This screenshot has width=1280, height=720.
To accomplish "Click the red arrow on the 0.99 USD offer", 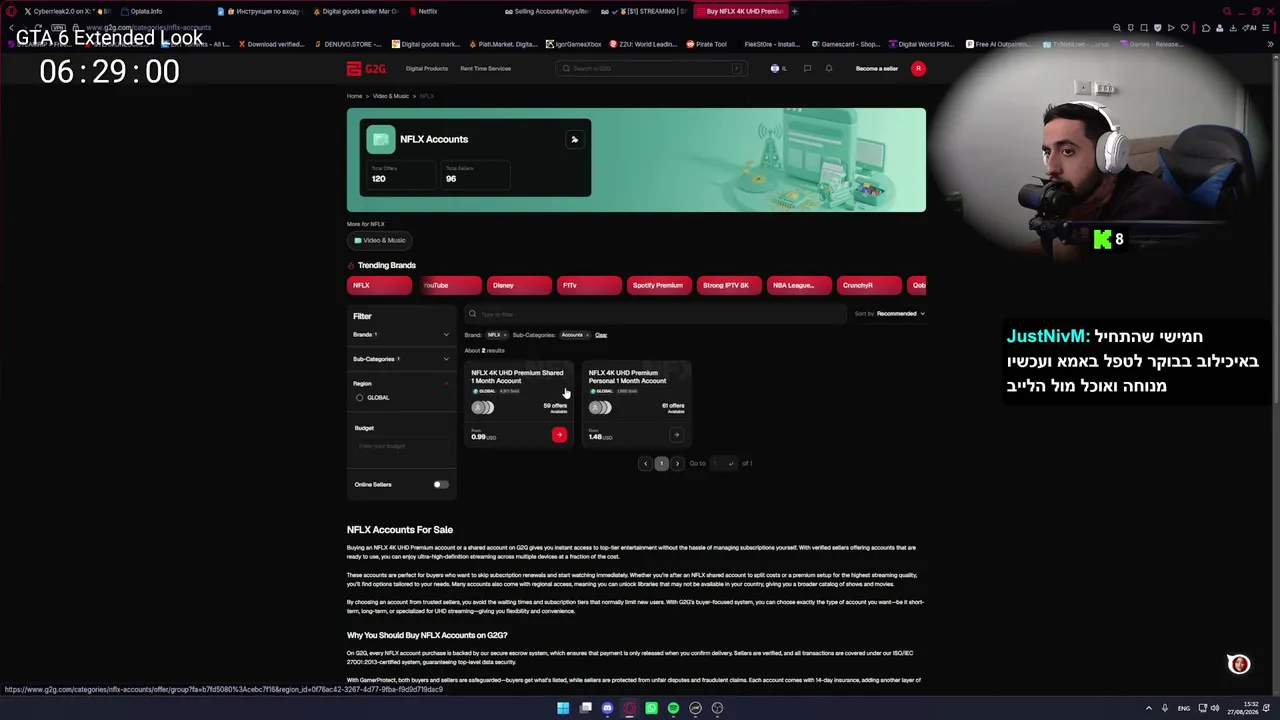I will click(559, 435).
